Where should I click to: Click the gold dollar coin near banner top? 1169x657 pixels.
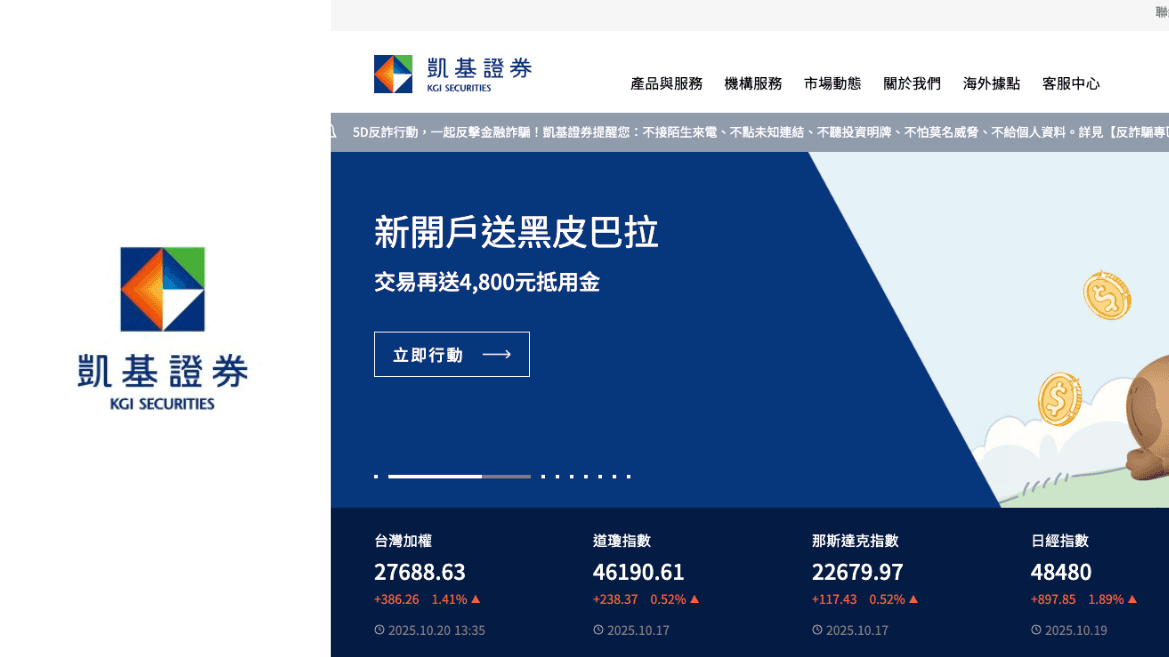tap(1107, 296)
